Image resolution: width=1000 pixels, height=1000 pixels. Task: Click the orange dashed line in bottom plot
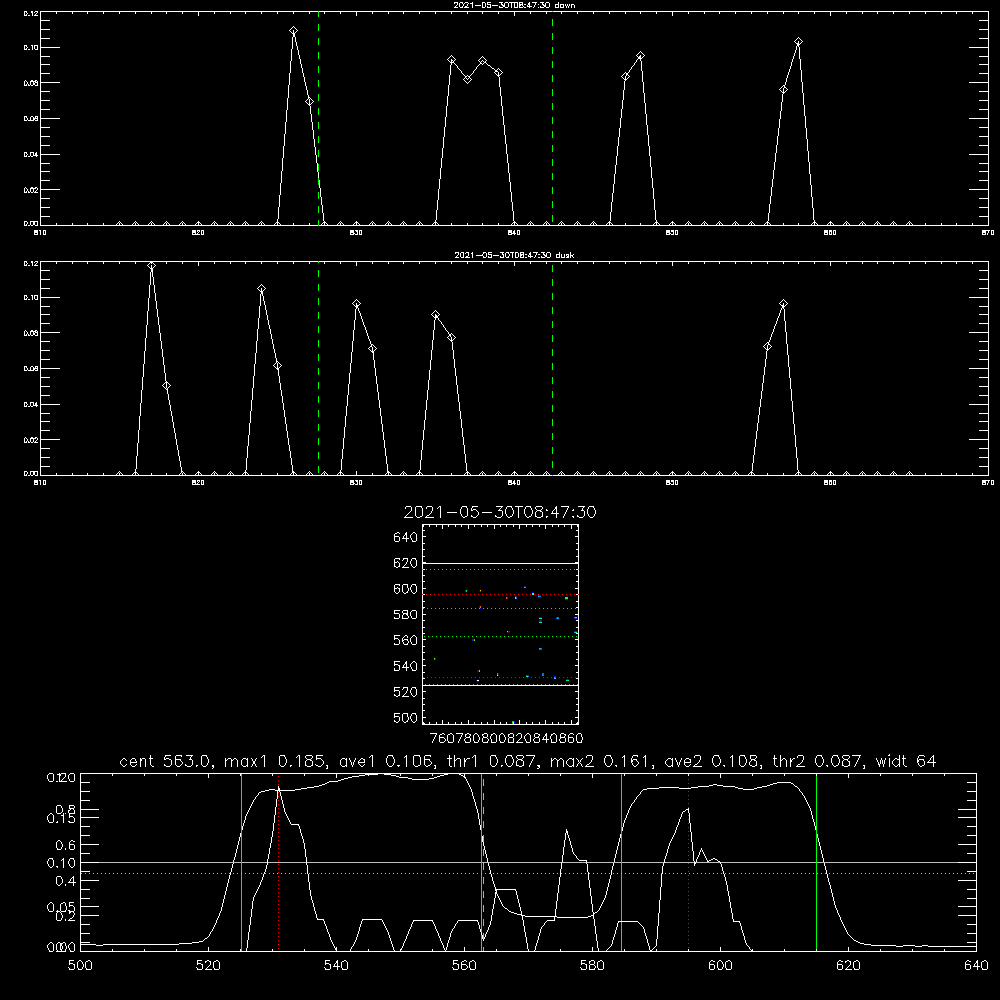pos(483,861)
